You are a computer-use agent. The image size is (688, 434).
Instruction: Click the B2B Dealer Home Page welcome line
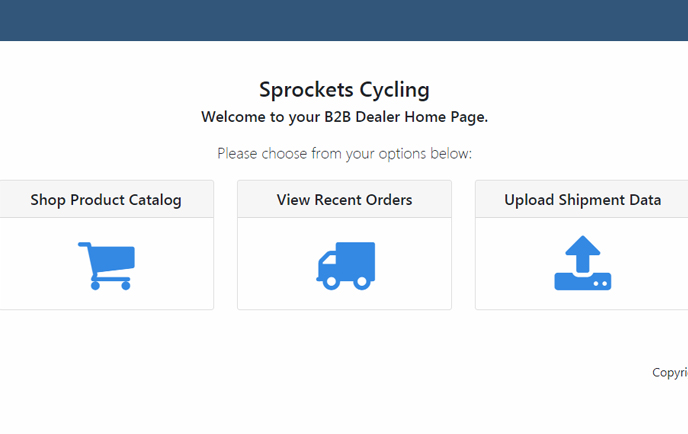tap(344, 117)
